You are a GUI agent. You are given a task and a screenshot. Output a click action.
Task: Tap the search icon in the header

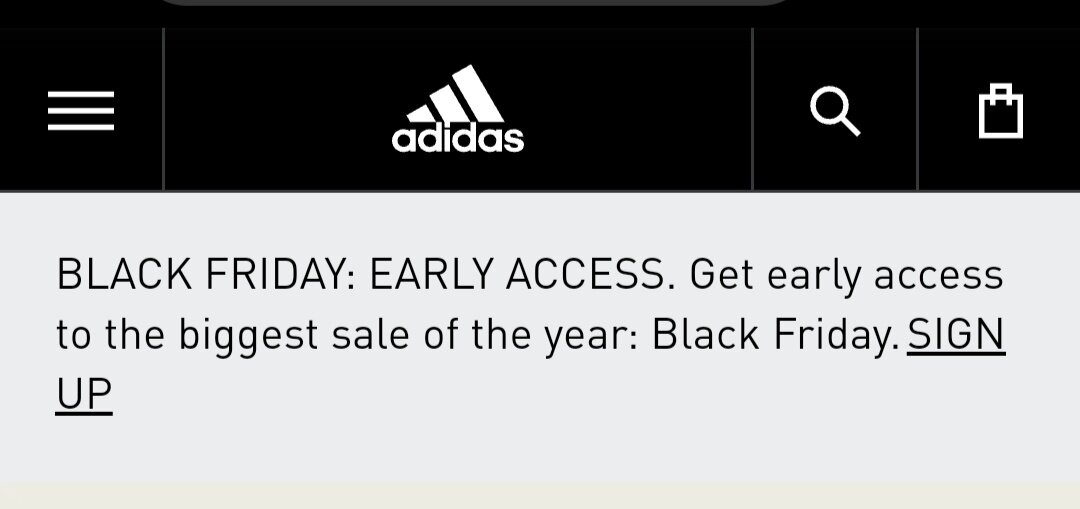(834, 110)
